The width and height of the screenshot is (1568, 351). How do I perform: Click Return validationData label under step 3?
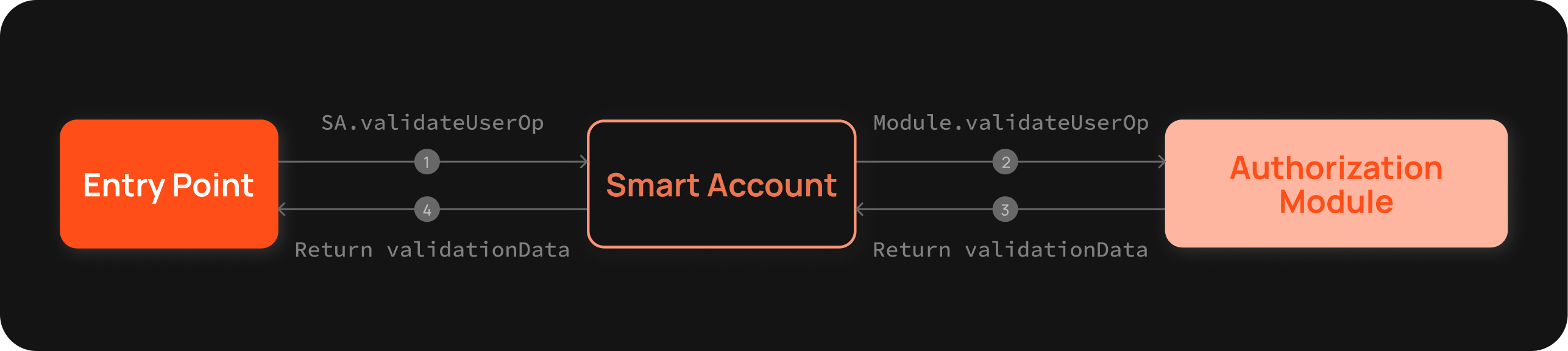pyautogui.click(x=1010, y=250)
